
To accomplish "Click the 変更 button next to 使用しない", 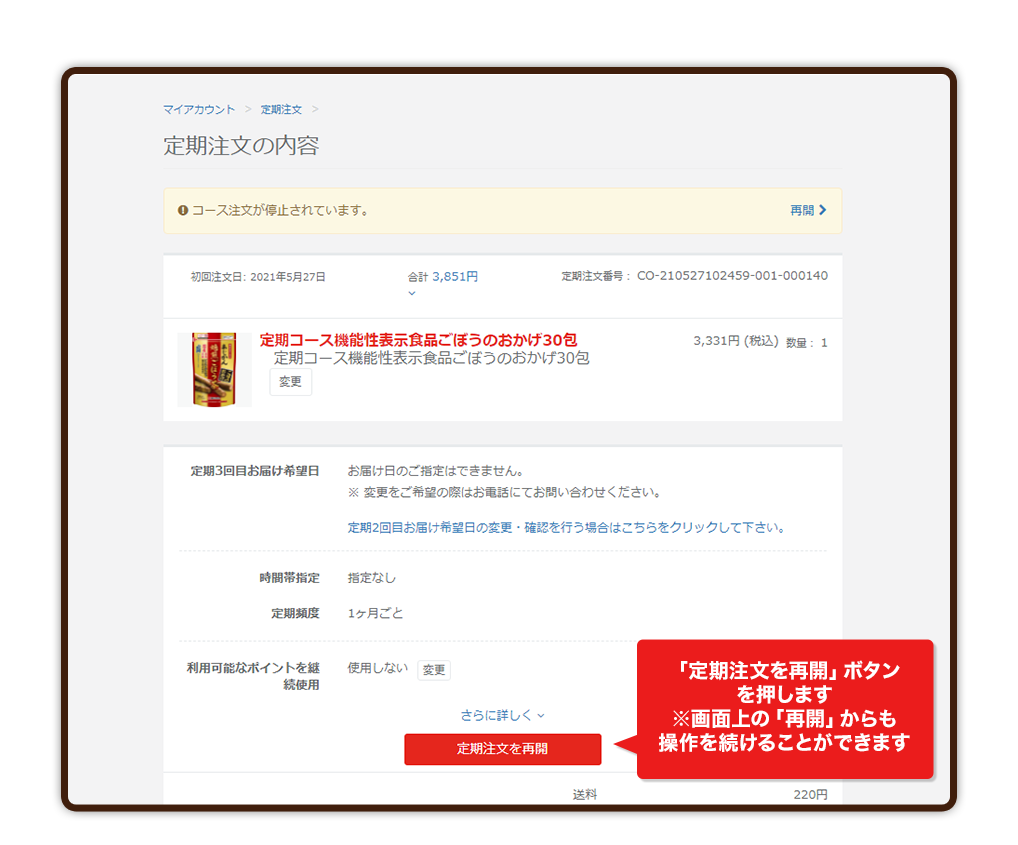I will pos(434,670).
